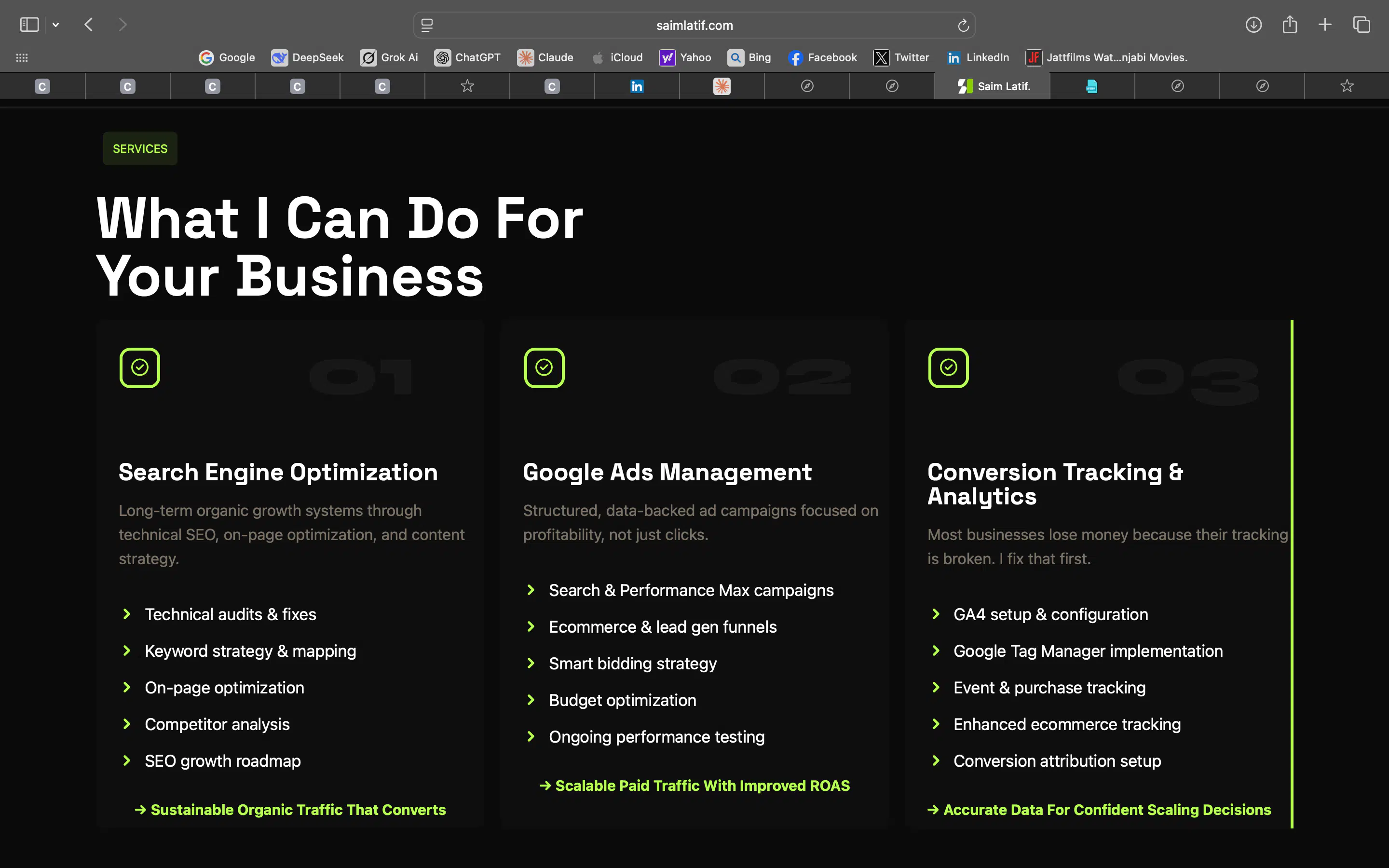Launch Claude from the favorites bar
This screenshot has height=868, width=1389.
tap(545, 57)
